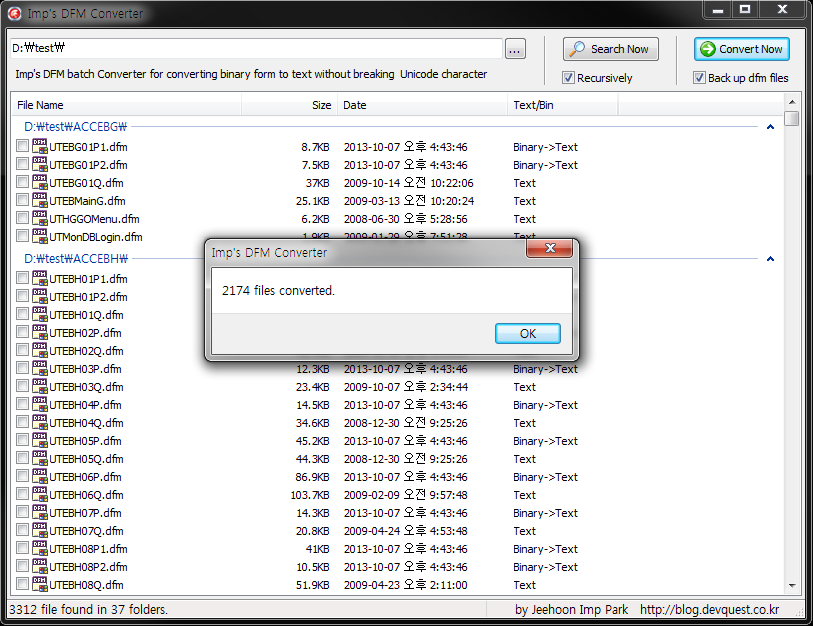Click the file icon next to UTEBMainG.dfm
The width and height of the screenshot is (813, 626).
(x=38, y=201)
